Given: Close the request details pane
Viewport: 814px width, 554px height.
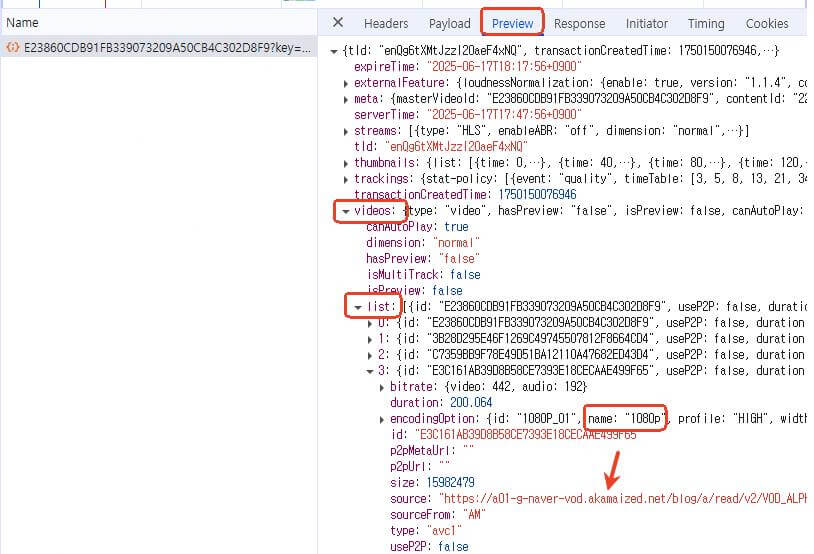Looking at the screenshot, I should click(338, 23).
